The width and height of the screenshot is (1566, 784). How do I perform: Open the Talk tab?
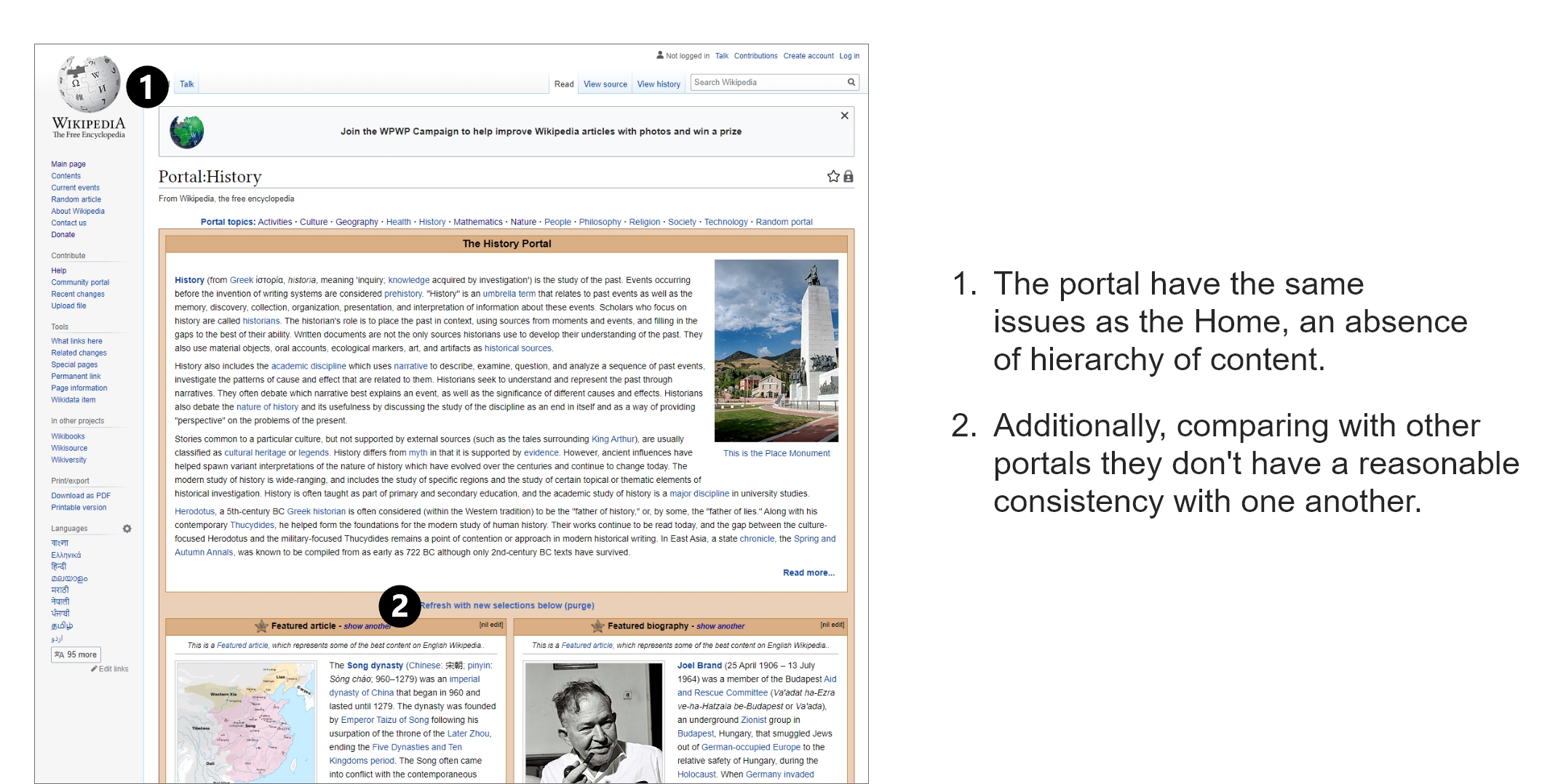[x=187, y=84]
